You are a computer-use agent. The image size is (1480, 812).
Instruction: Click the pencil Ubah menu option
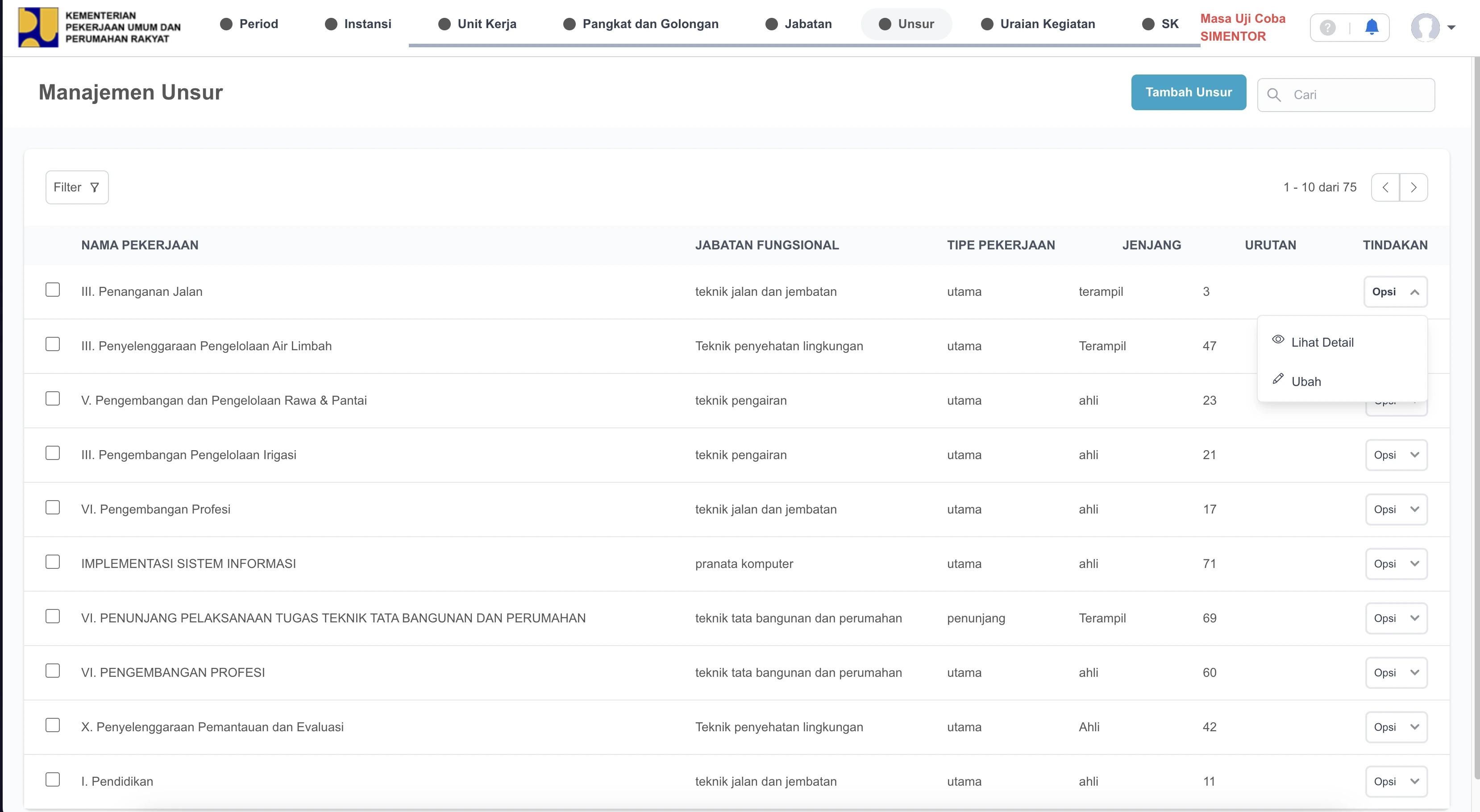pyautogui.click(x=1306, y=381)
